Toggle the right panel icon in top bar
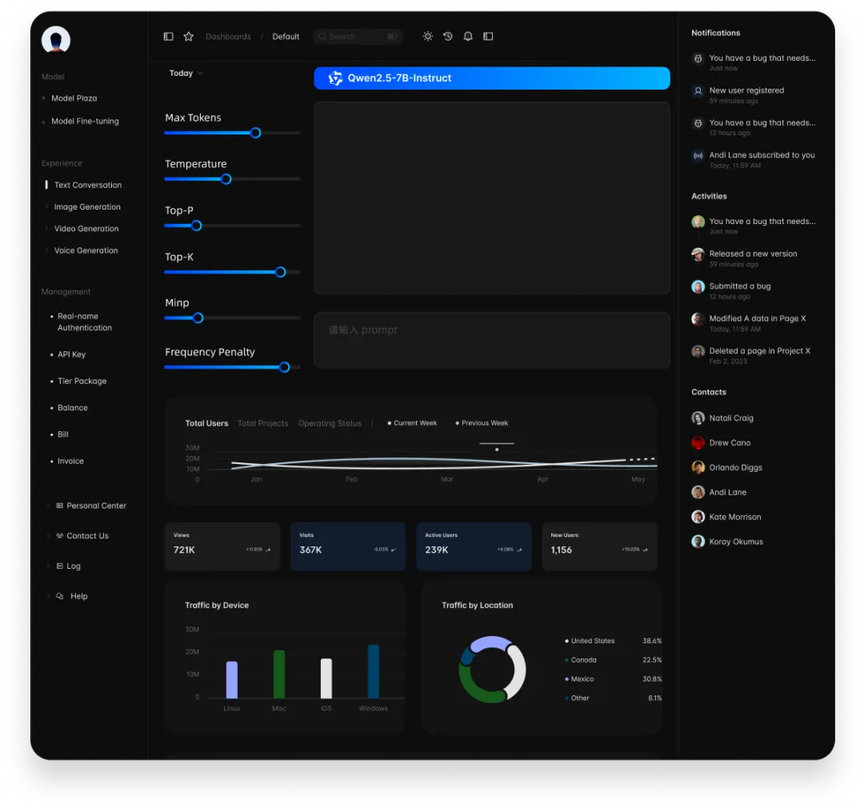 pyautogui.click(x=488, y=36)
